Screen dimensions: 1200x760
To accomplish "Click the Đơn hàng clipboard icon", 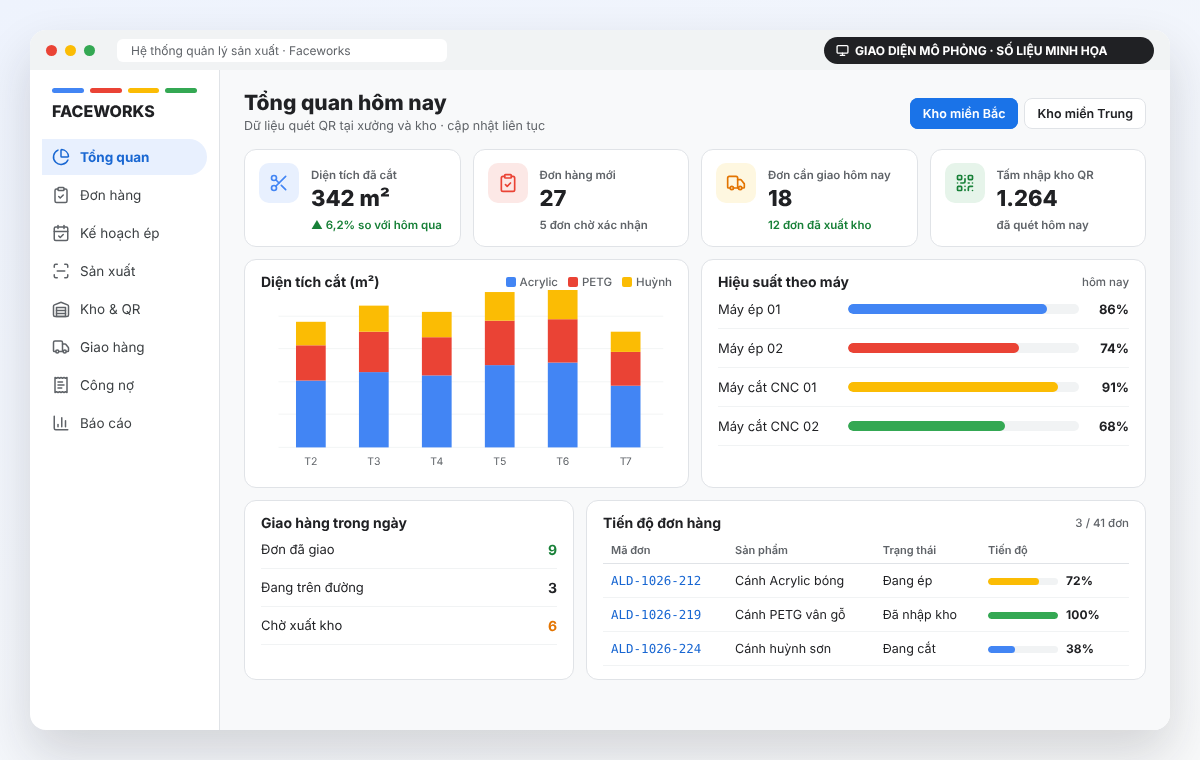I will tap(61, 195).
